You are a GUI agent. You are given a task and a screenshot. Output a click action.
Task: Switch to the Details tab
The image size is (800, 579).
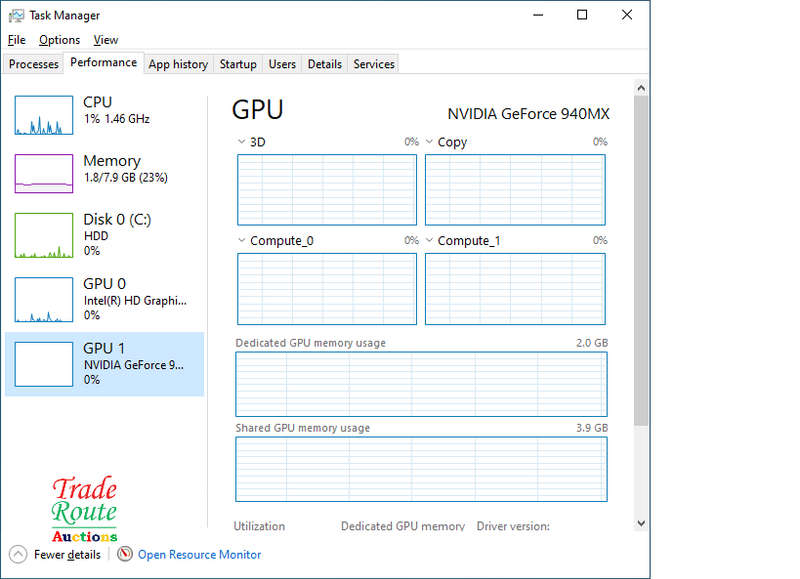point(324,64)
